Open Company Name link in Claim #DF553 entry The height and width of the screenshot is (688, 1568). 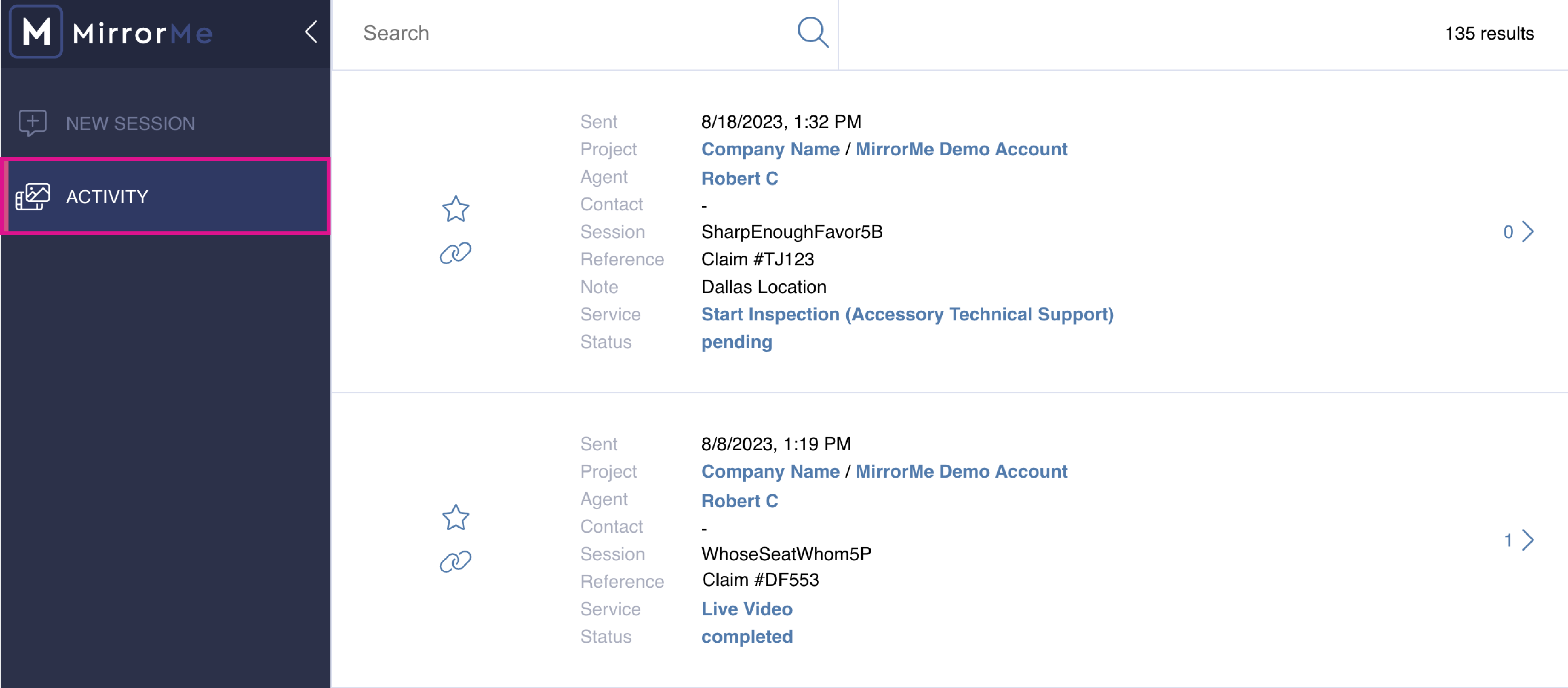tap(770, 472)
